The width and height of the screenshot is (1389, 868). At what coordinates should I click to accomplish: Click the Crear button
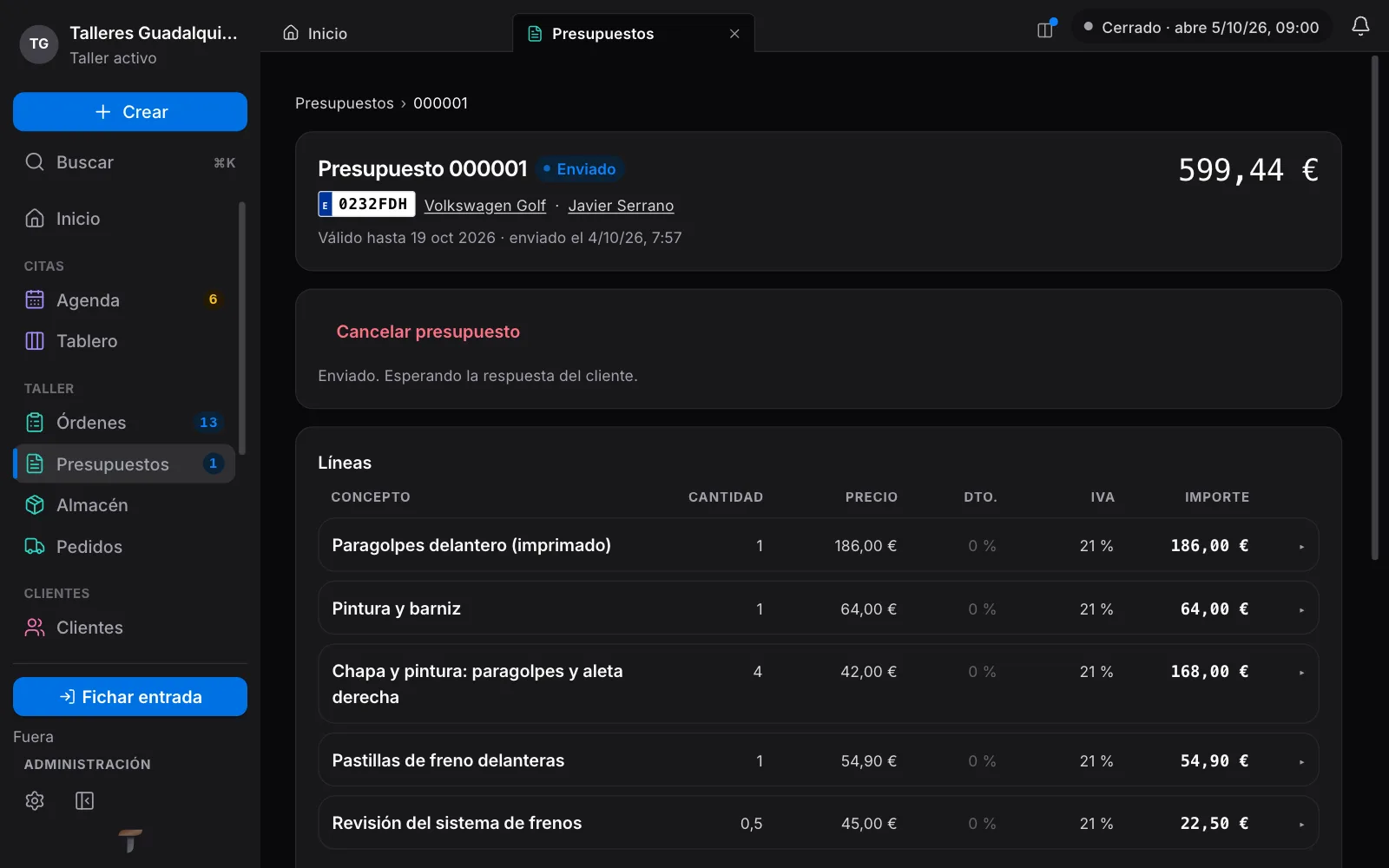tap(130, 112)
